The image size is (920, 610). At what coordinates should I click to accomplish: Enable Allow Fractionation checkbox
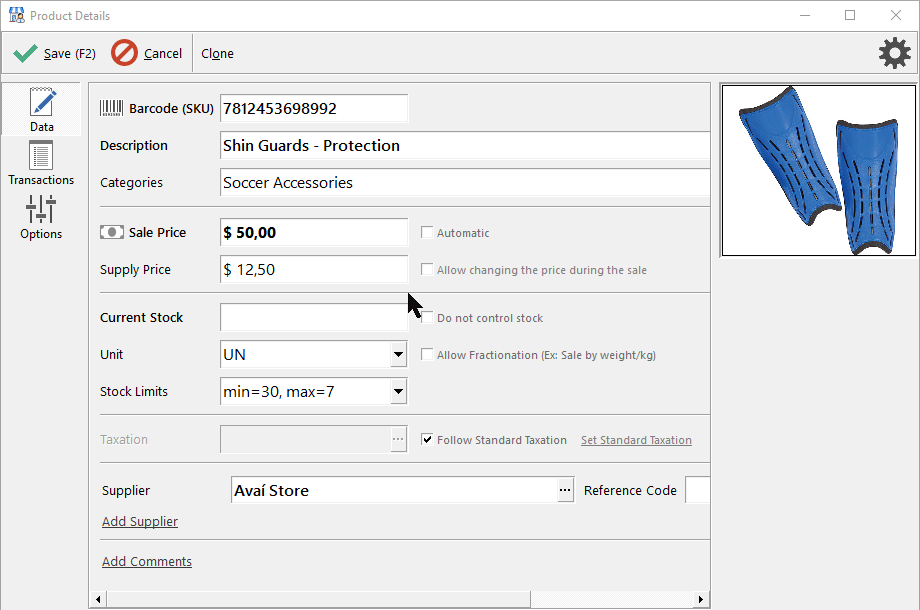pos(427,354)
